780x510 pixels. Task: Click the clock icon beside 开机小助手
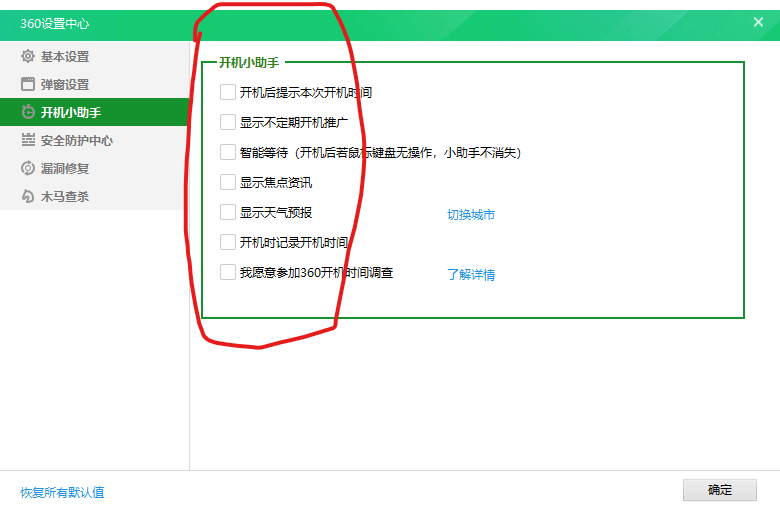(28, 112)
